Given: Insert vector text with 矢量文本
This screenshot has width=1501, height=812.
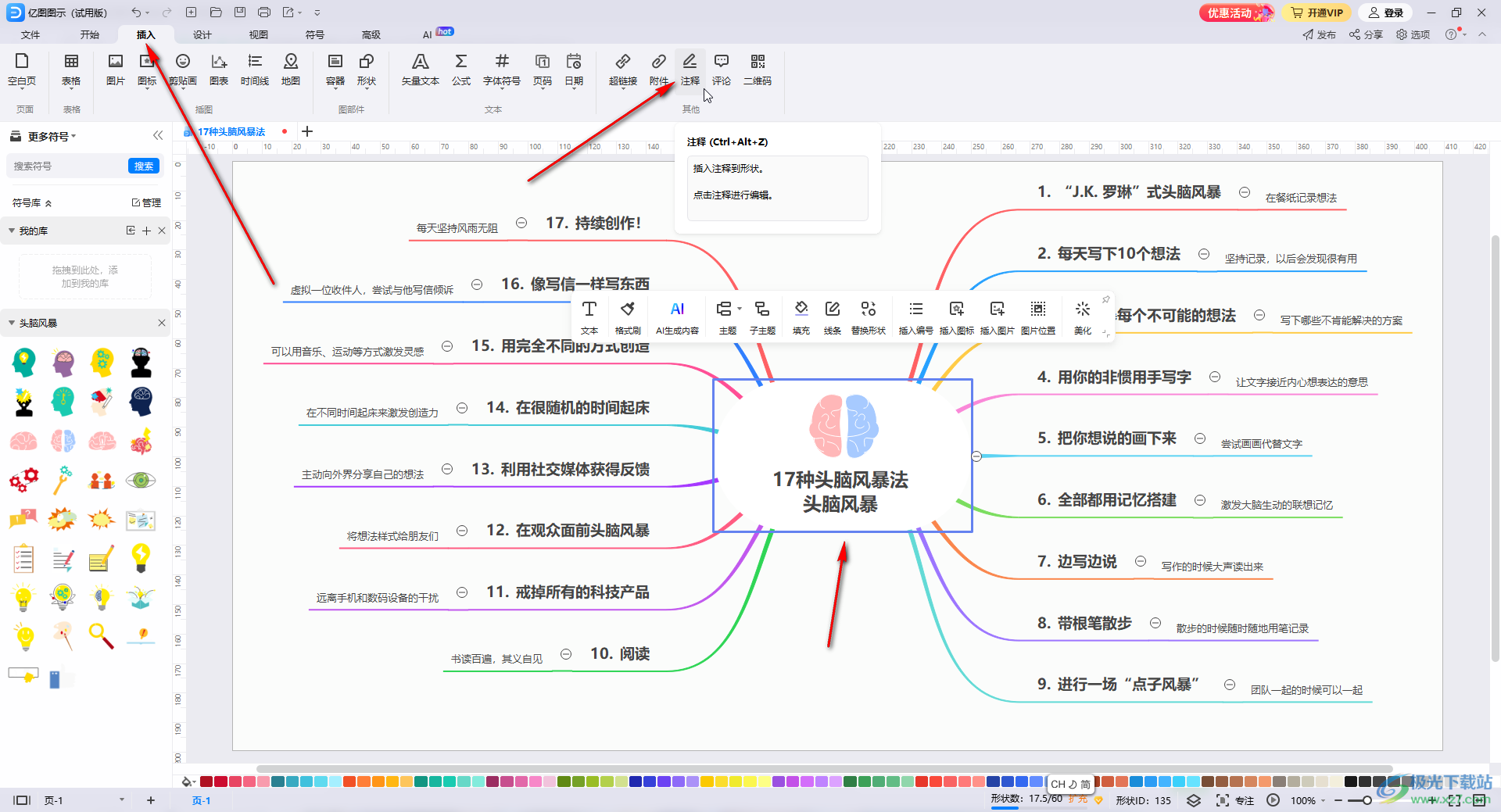Looking at the screenshot, I should (x=421, y=69).
